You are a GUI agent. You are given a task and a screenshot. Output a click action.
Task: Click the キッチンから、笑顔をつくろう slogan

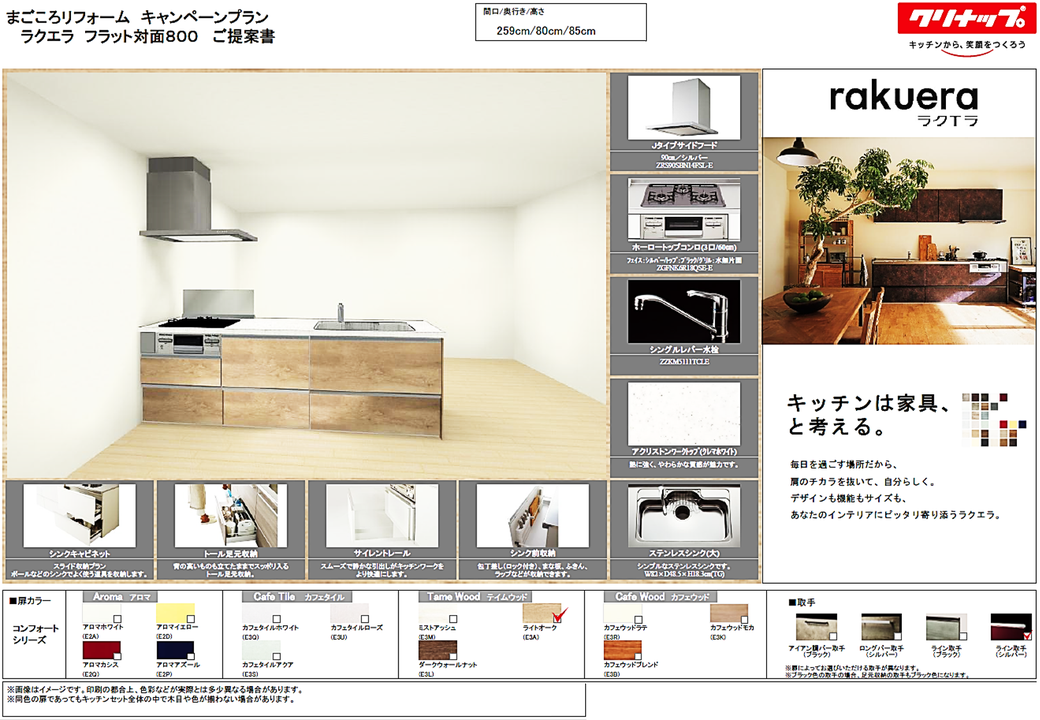point(966,44)
